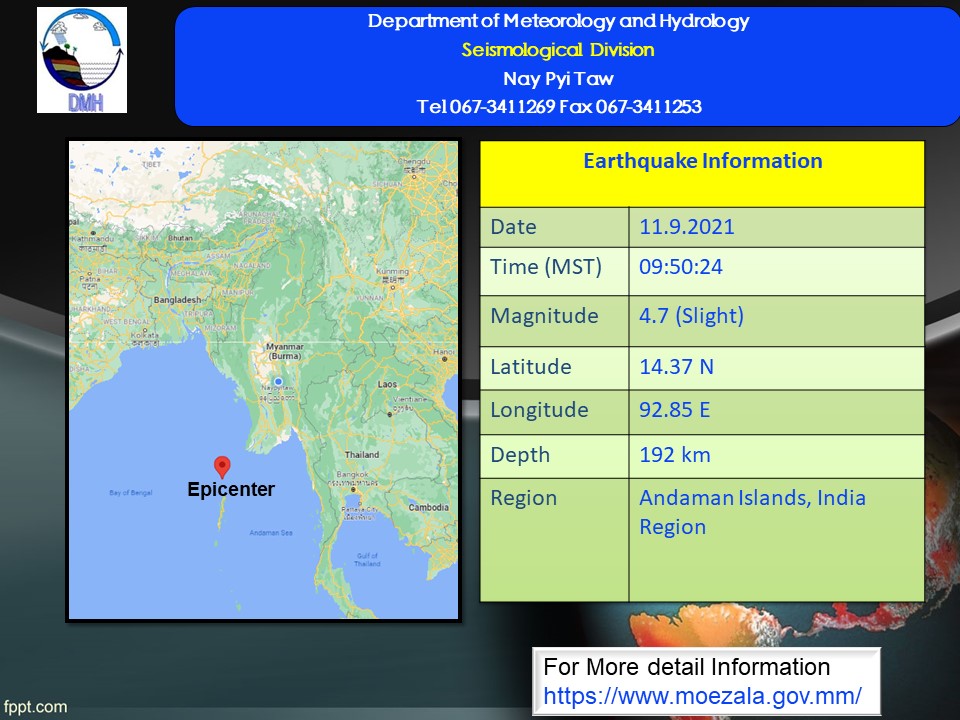Click the 'Date' row label

[513, 227]
